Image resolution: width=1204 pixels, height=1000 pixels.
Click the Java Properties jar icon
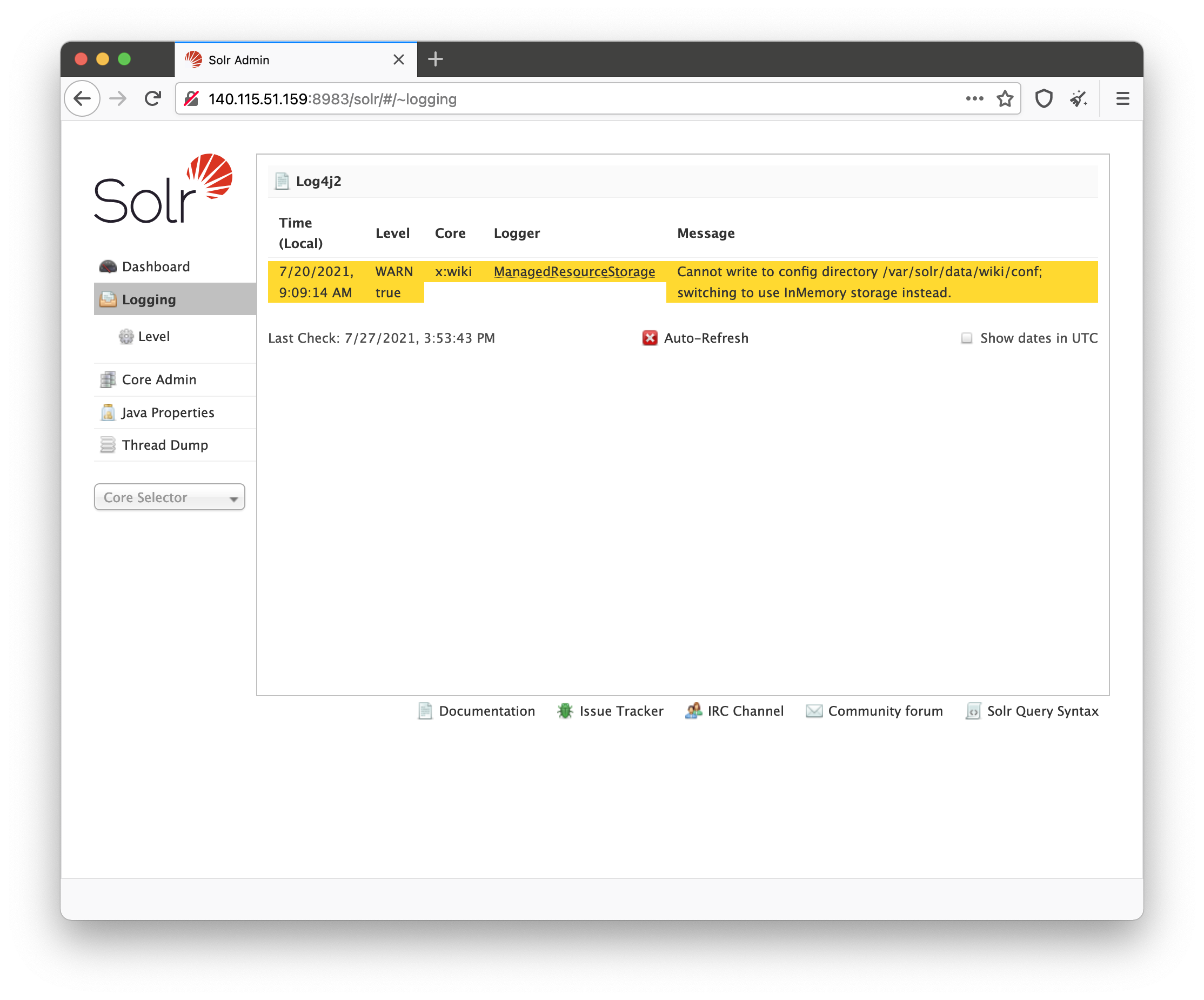[108, 412]
